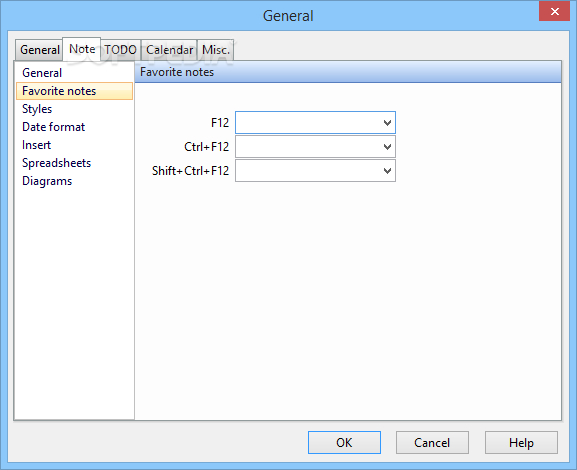This screenshot has width=577, height=470.
Task: Click the Cancel button
Action: click(x=432, y=442)
